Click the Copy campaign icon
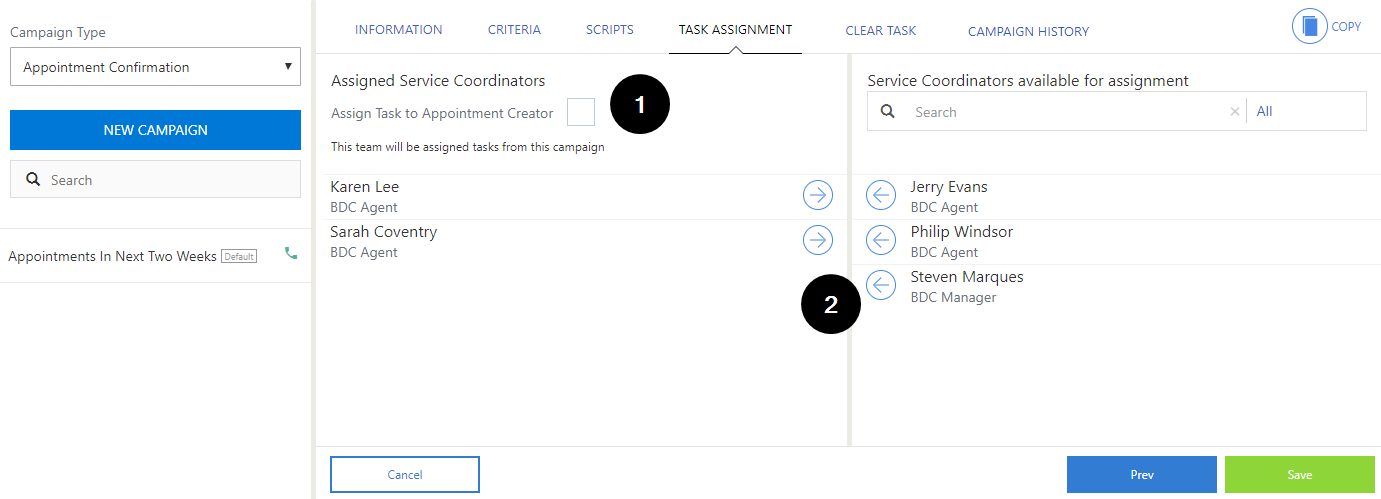Viewport: 1381px width, 499px height. tap(1310, 26)
